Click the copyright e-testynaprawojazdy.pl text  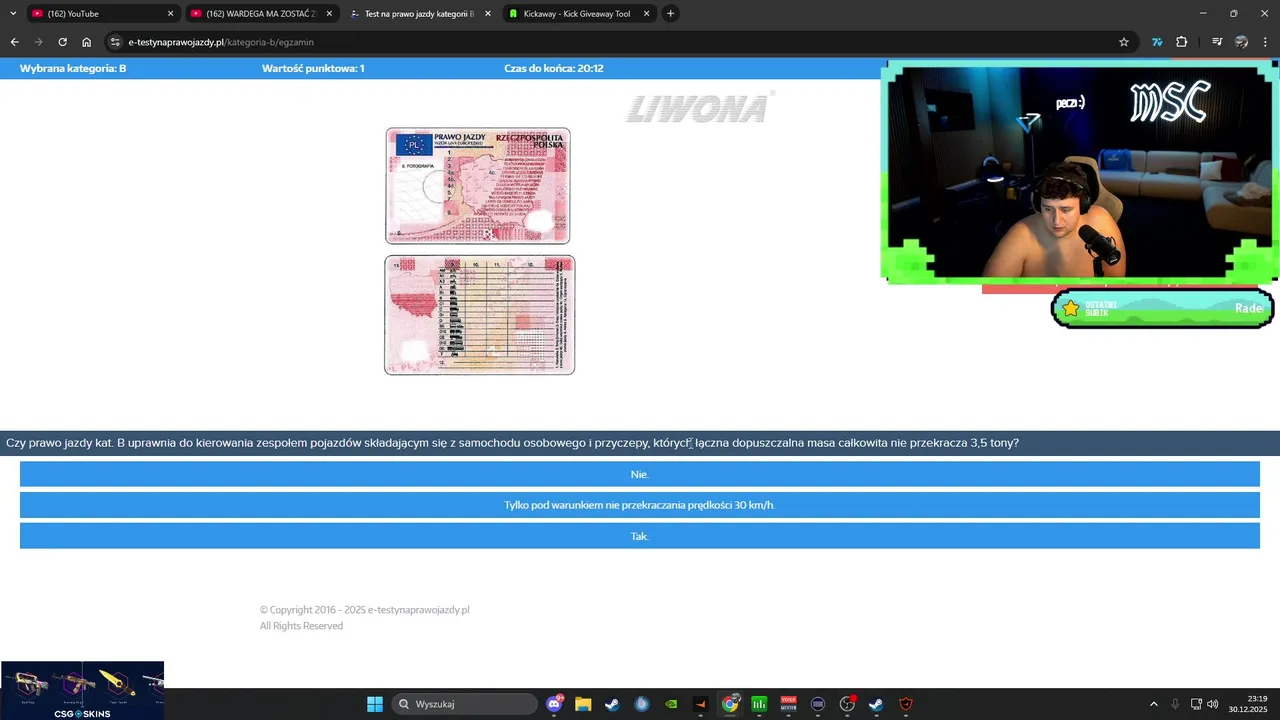(364, 610)
